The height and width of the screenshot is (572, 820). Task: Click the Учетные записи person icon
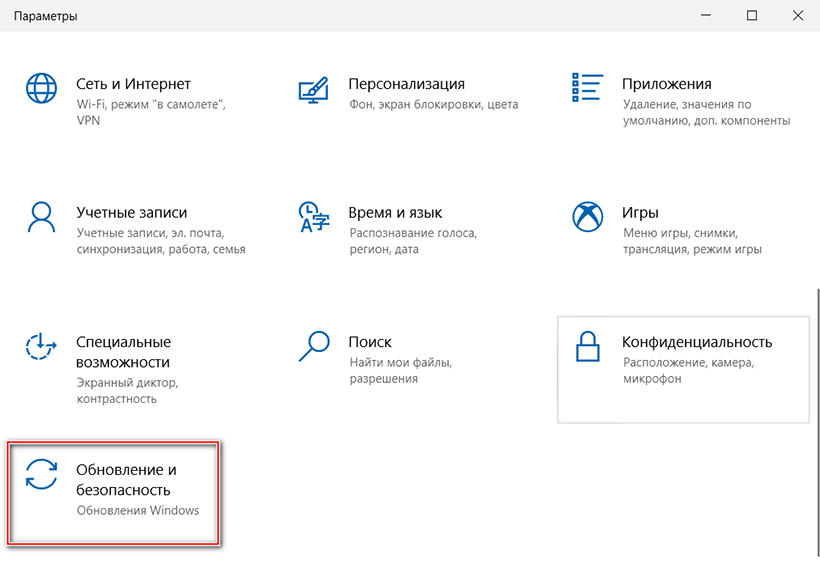coord(42,217)
